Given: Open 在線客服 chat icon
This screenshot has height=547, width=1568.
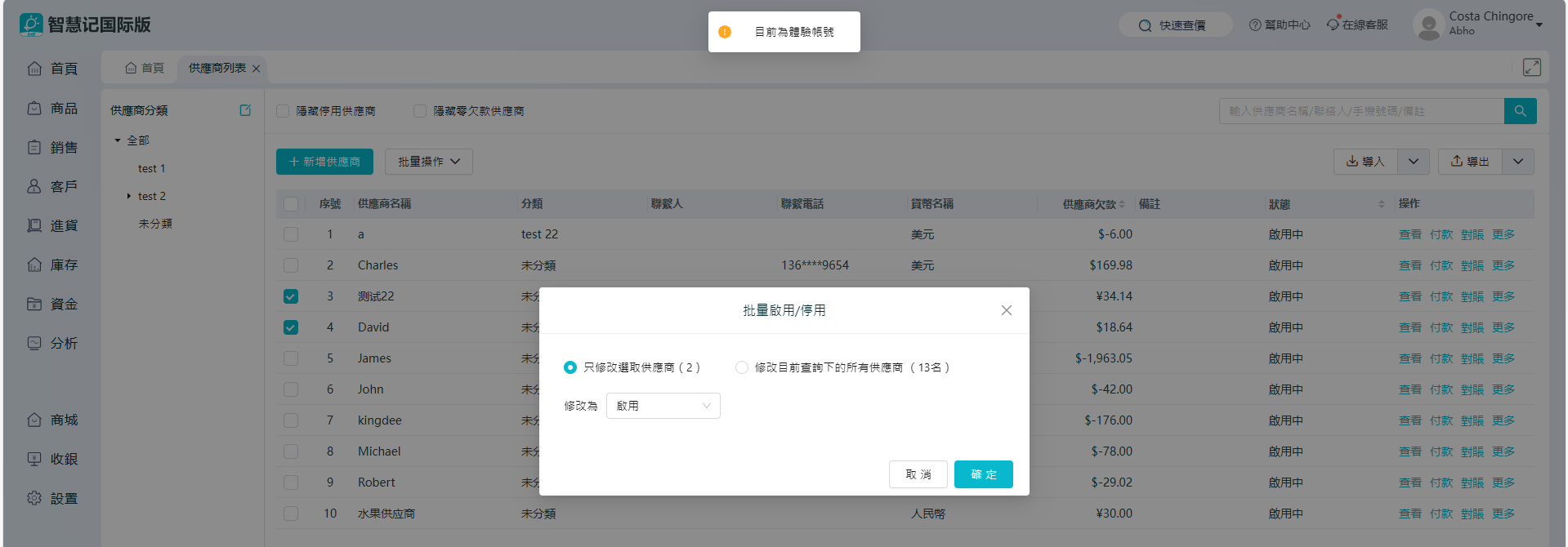Looking at the screenshot, I should coord(1333,24).
